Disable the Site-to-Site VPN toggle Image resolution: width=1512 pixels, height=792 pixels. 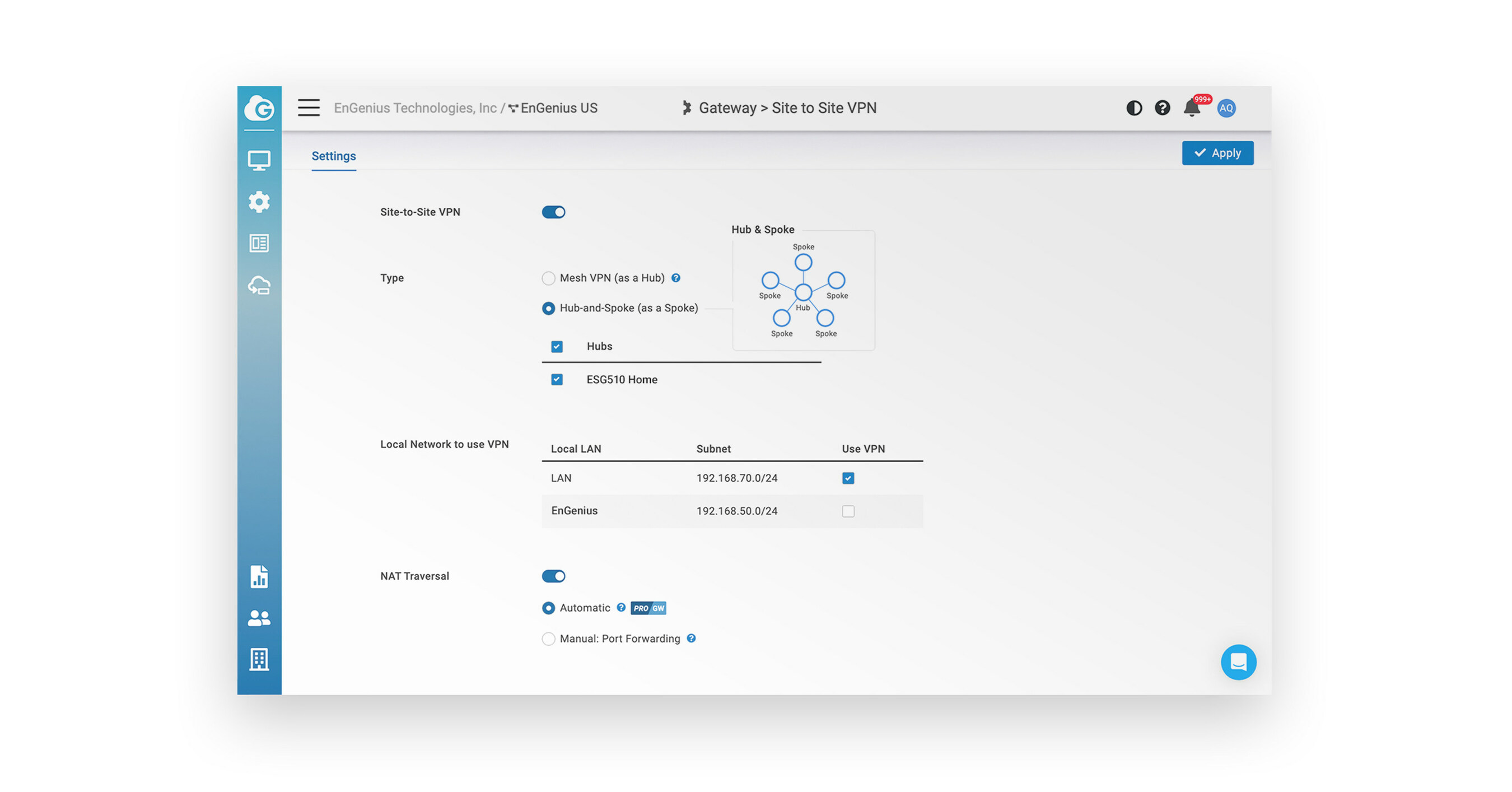point(554,212)
